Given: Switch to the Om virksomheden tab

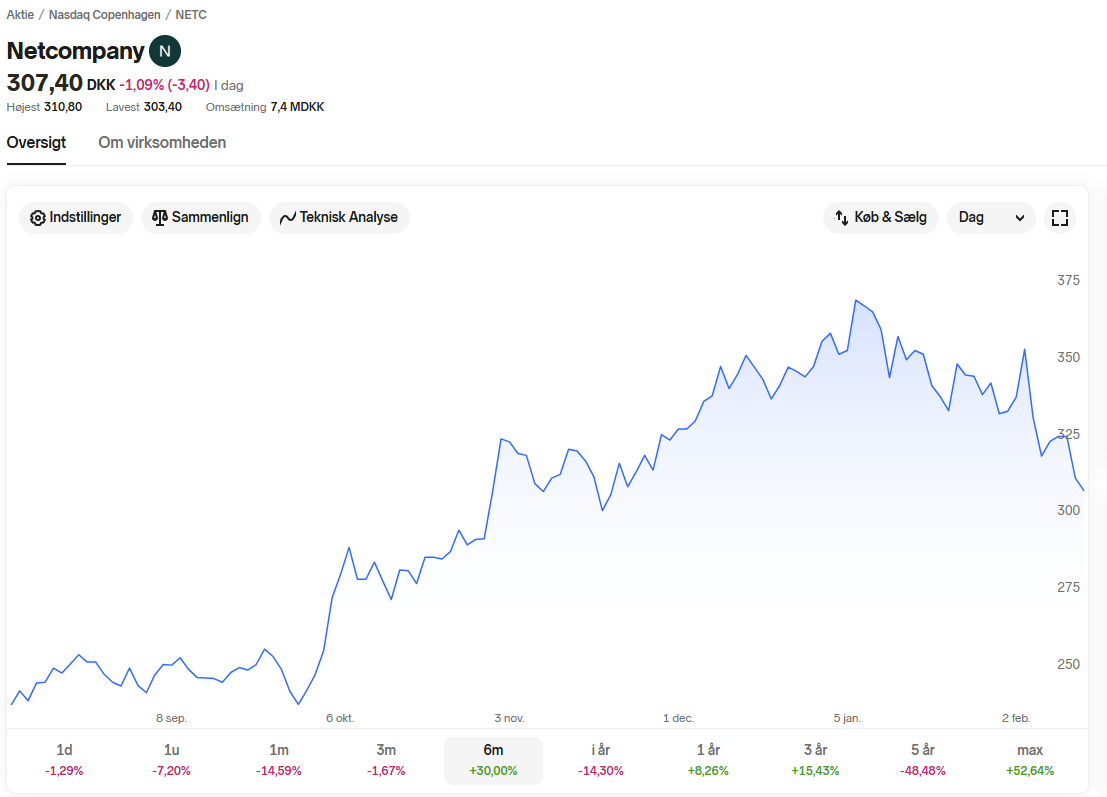Looking at the screenshot, I should point(162,143).
